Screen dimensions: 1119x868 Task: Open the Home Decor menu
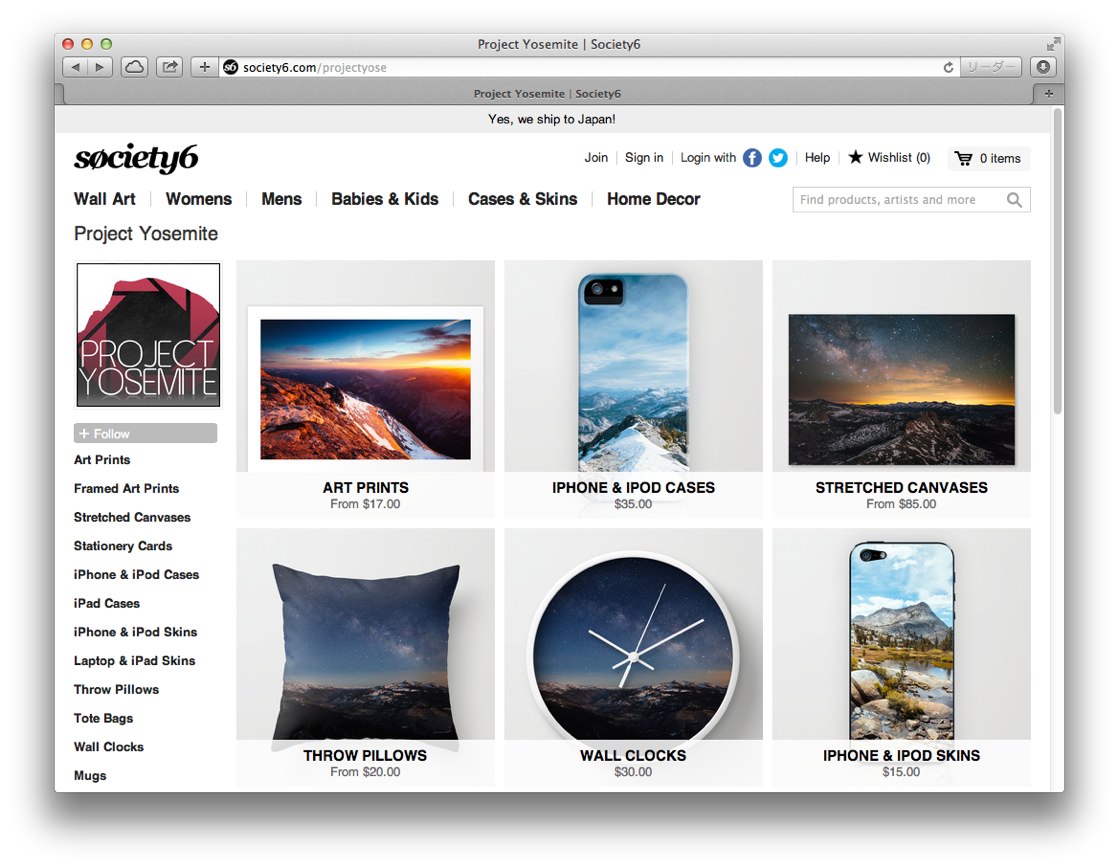[654, 199]
